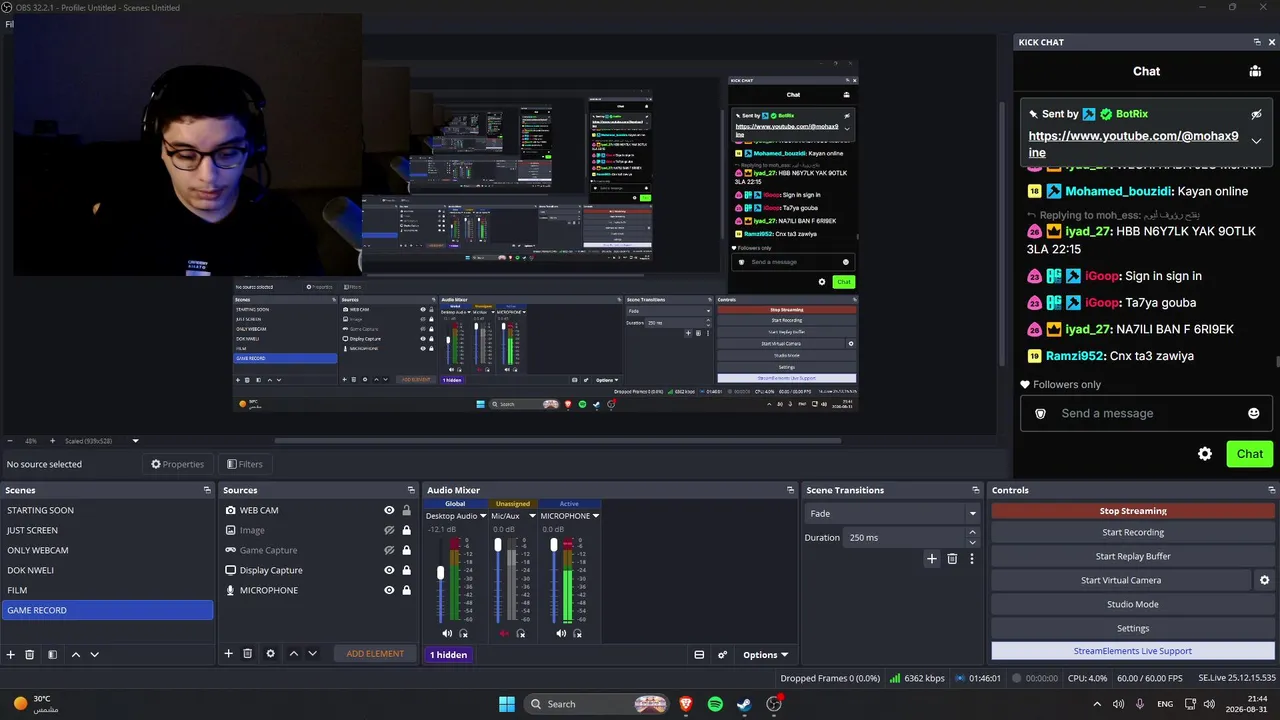Open preview zoom scale dropdown arrow
Screen dimensions: 1280x720
(x=135, y=441)
